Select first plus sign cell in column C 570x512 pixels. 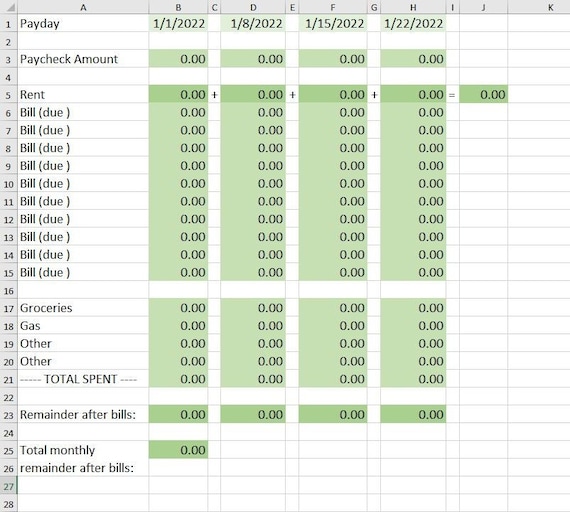pyautogui.click(x=214, y=95)
